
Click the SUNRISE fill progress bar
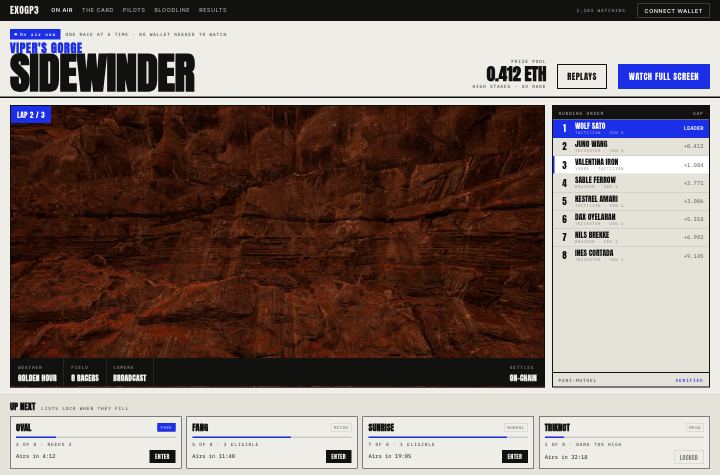point(448,437)
